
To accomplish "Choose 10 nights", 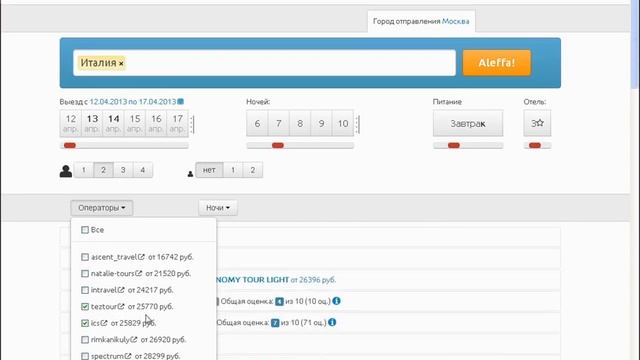I will [x=343, y=123].
